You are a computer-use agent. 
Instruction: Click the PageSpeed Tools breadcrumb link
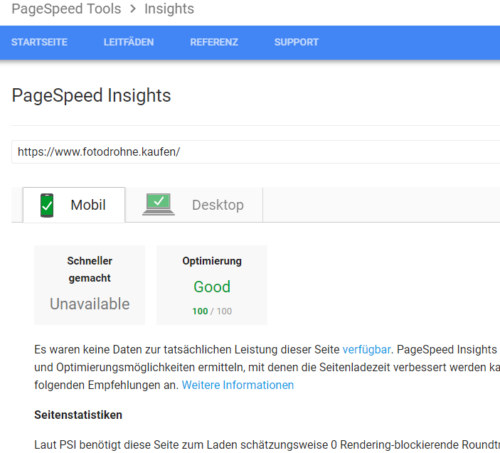[x=66, y=9]
